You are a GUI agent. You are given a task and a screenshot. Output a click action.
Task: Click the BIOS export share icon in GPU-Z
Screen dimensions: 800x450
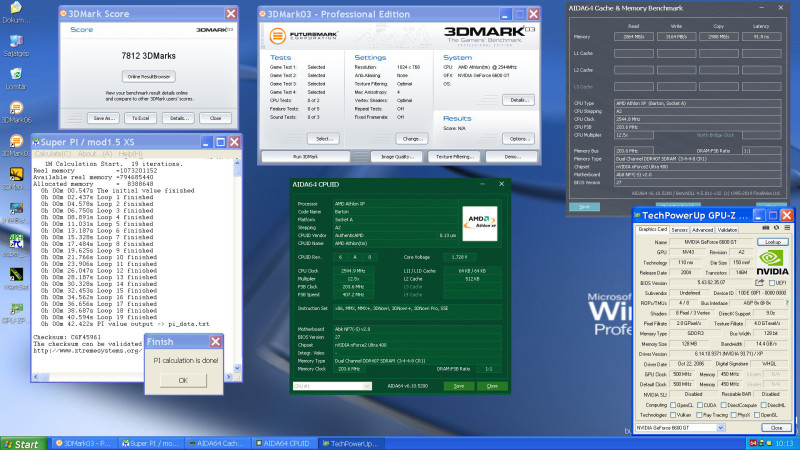click(760, 283)
